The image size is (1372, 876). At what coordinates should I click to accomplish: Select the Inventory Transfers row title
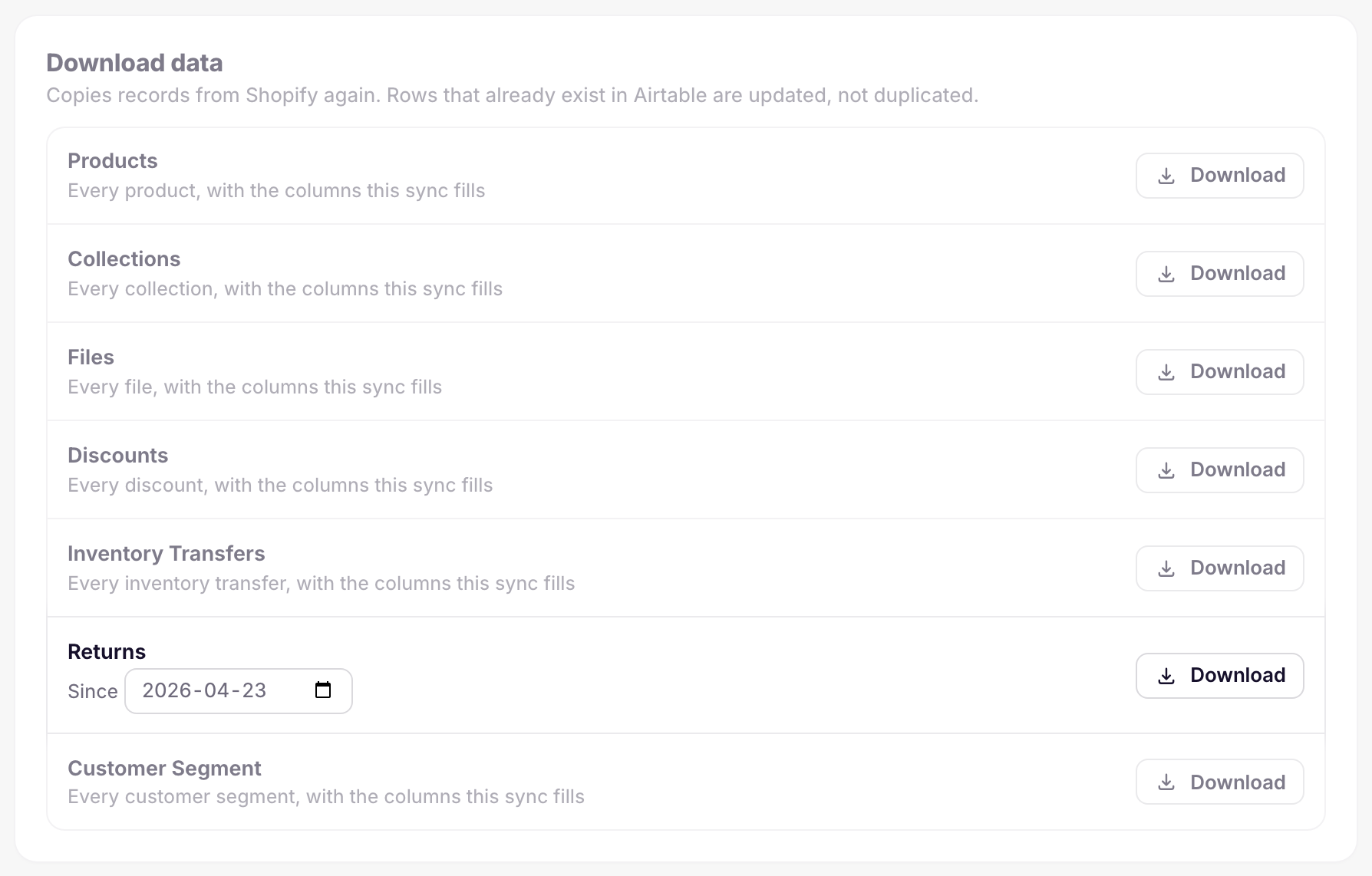tap(167, 554)
